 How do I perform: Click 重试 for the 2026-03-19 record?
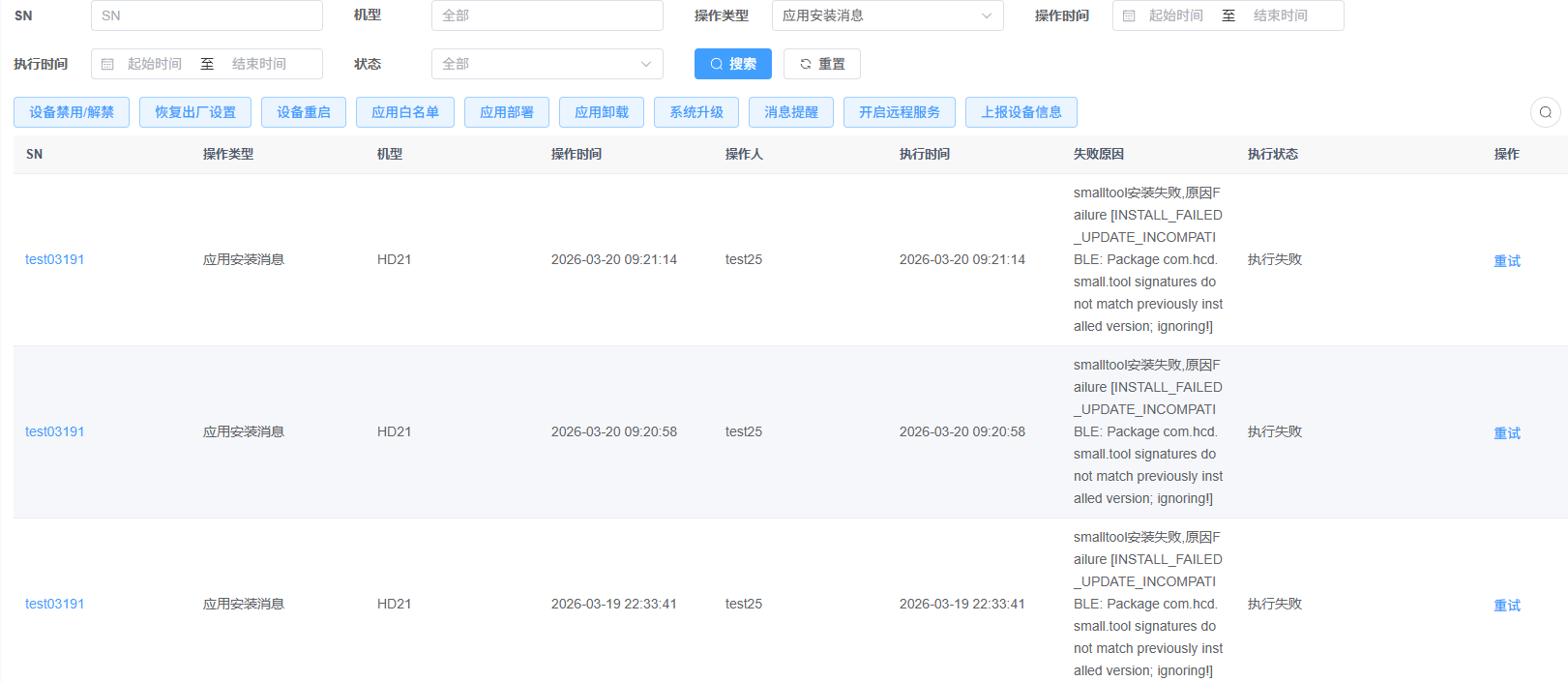(x=1507, y=605)
